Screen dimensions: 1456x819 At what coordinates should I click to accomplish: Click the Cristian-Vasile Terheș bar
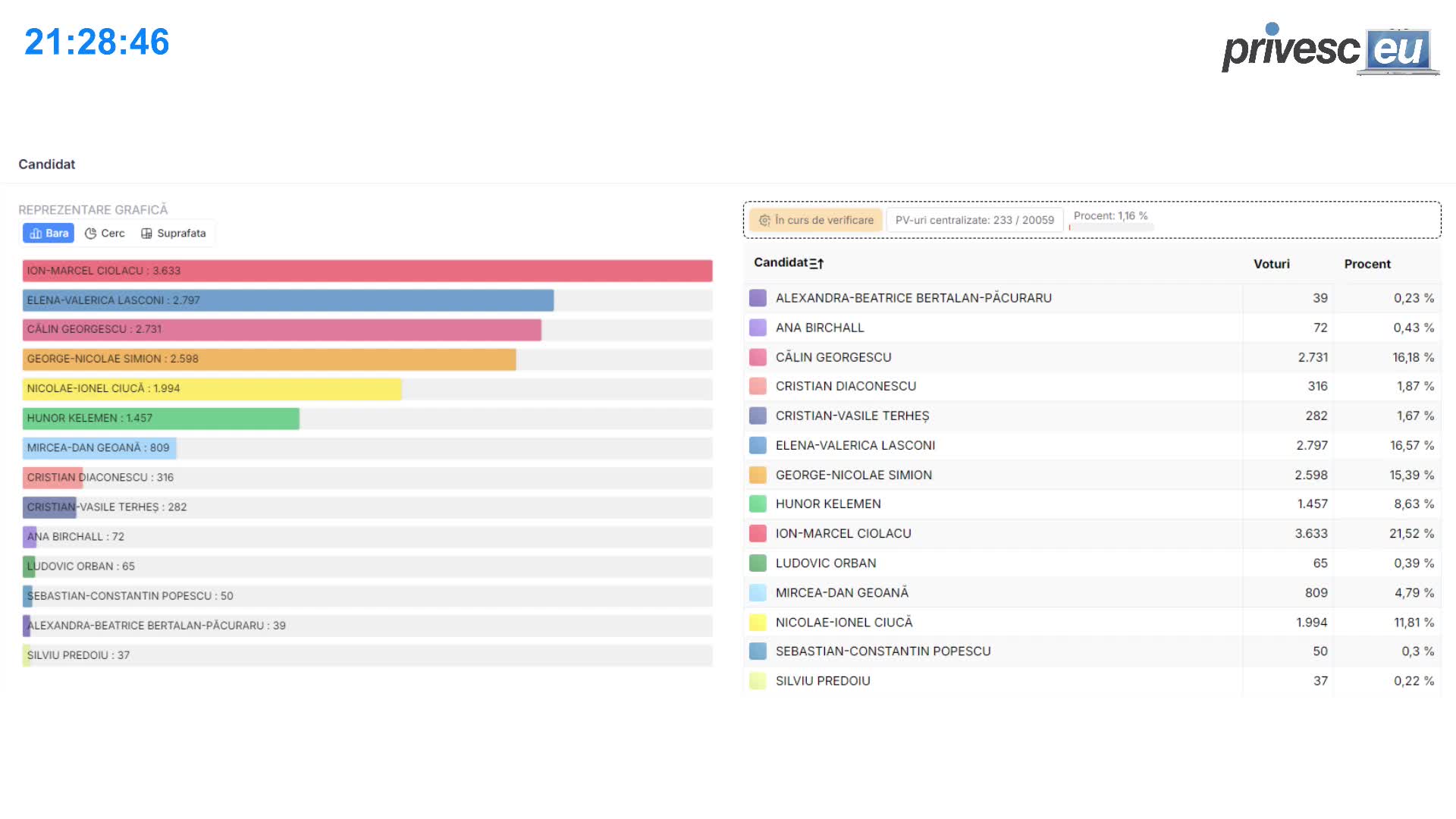49,507
